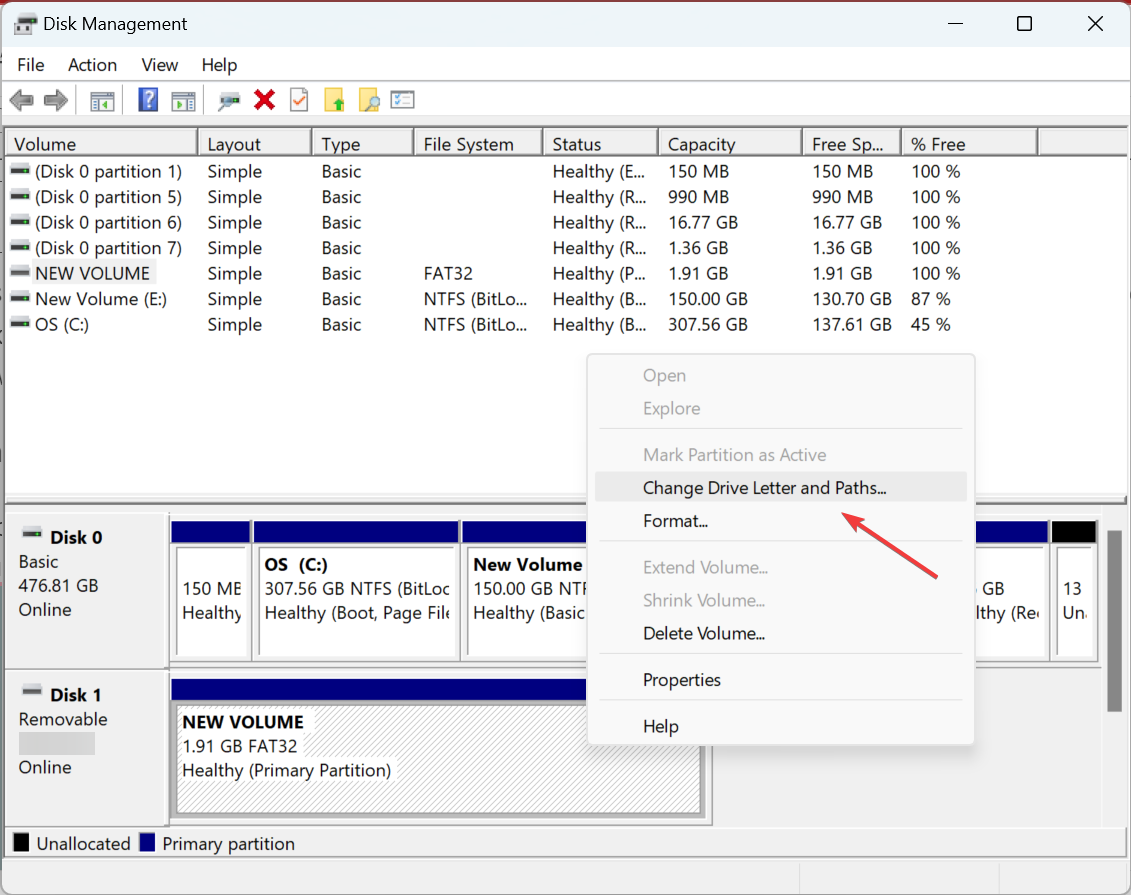1131x895 pixels.
Task: Sort by the Capacity column header
Action: pos(729,144)
